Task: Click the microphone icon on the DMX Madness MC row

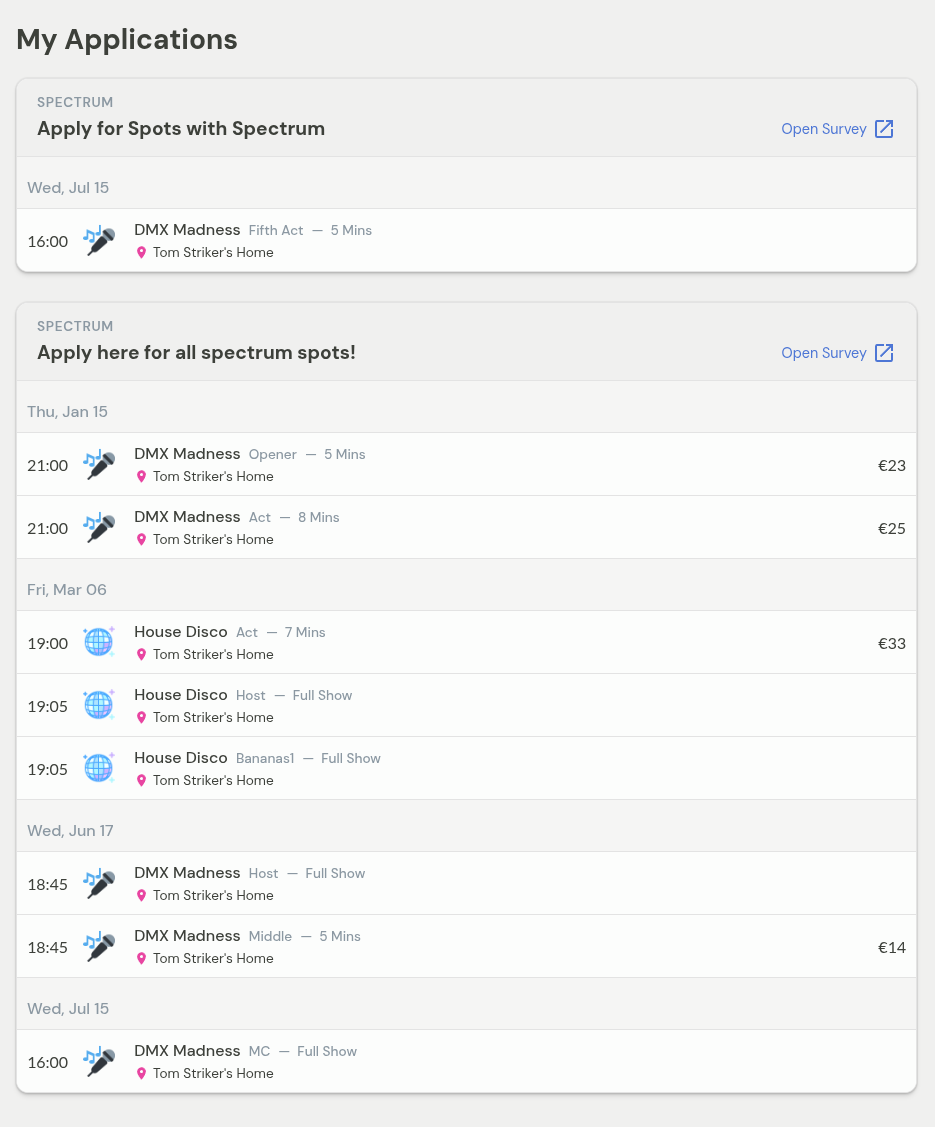Action: [99, 1061]
